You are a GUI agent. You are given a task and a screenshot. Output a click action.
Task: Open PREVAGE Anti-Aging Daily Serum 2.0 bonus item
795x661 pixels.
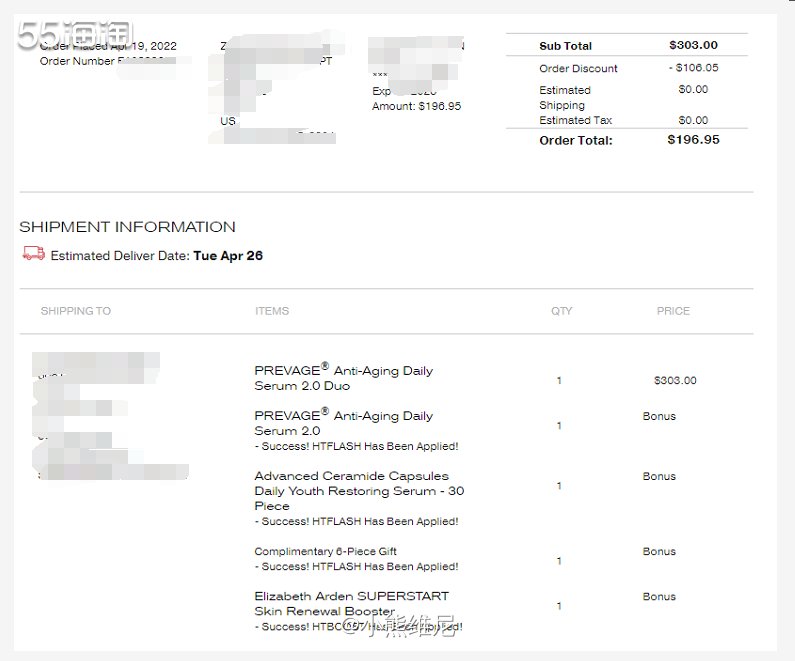tap(343, 423)
